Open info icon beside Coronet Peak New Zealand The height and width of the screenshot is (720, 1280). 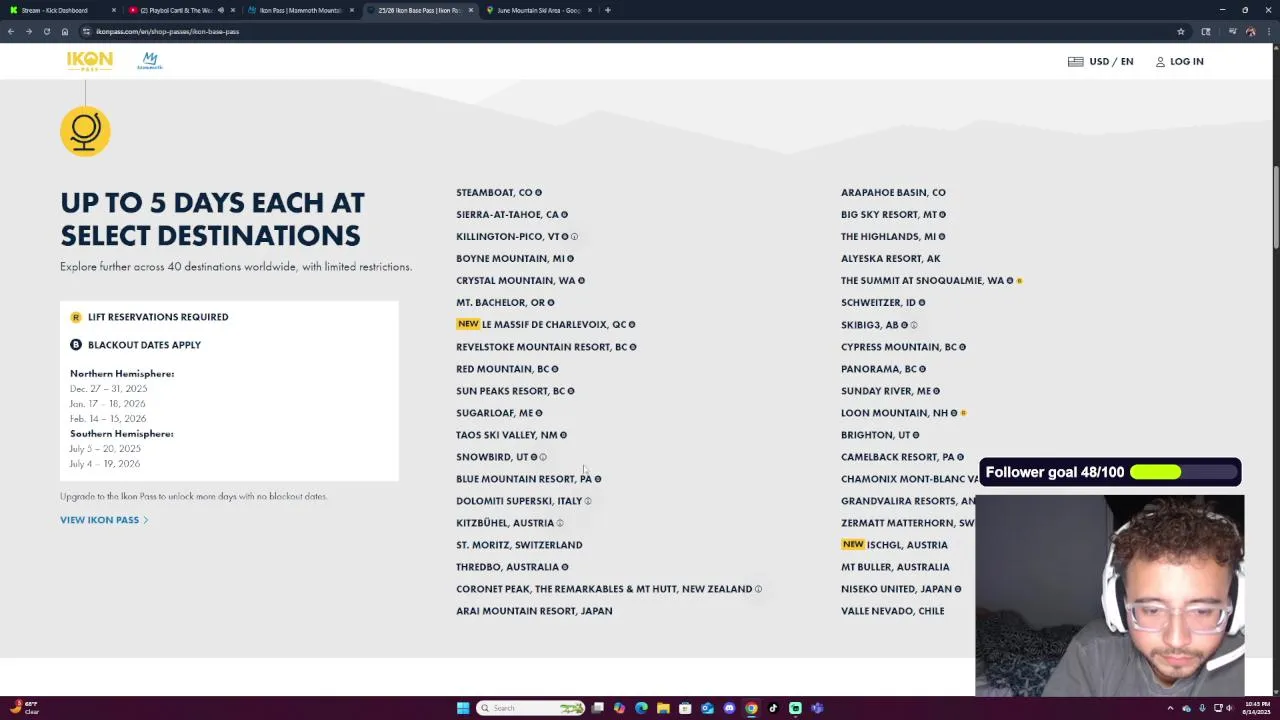coord(758,589)
